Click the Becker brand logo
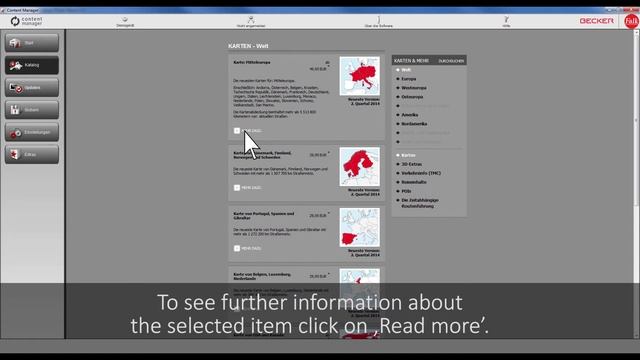 click(x=596, y=21)
